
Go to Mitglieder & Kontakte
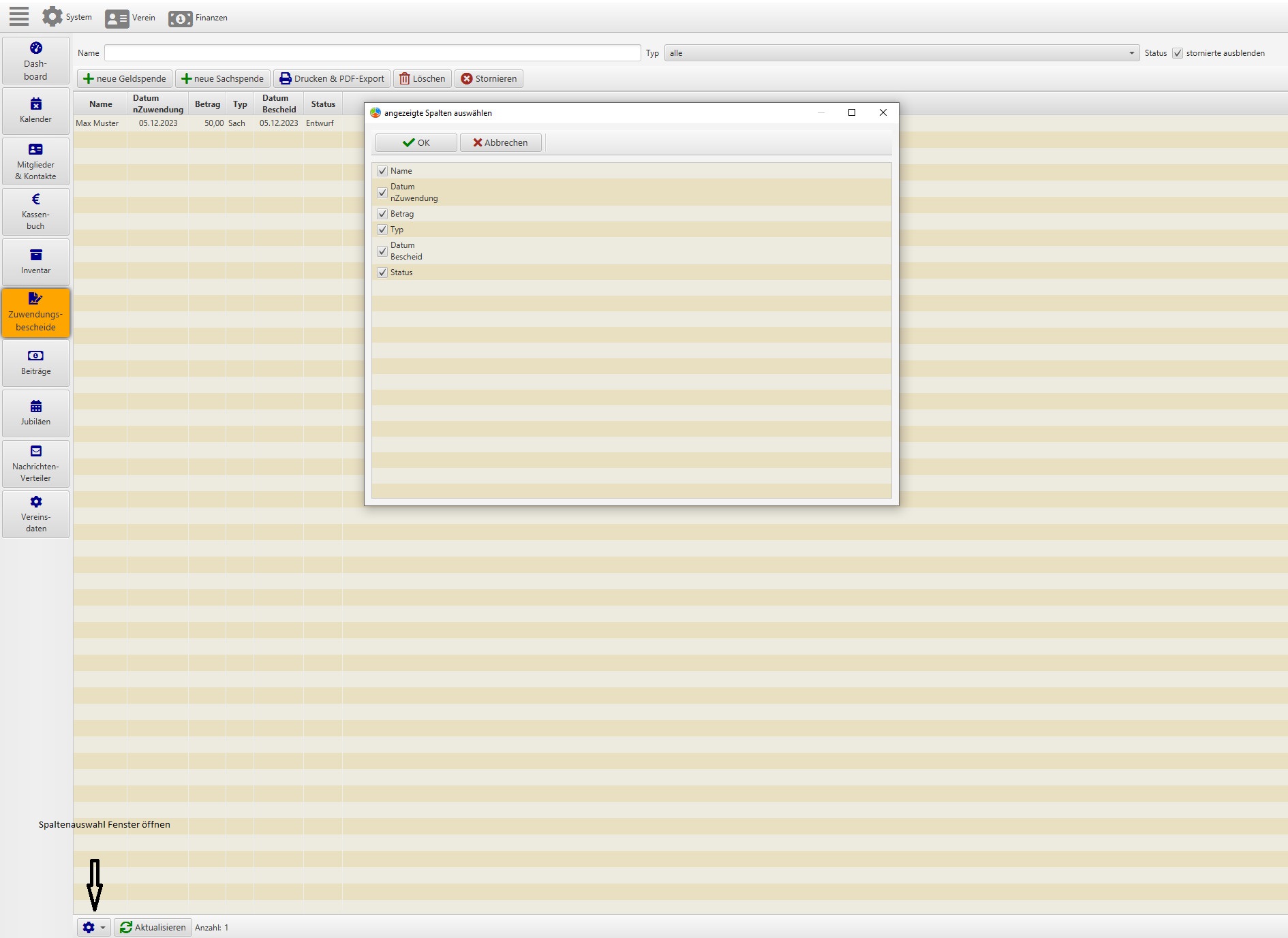point(35,161)
